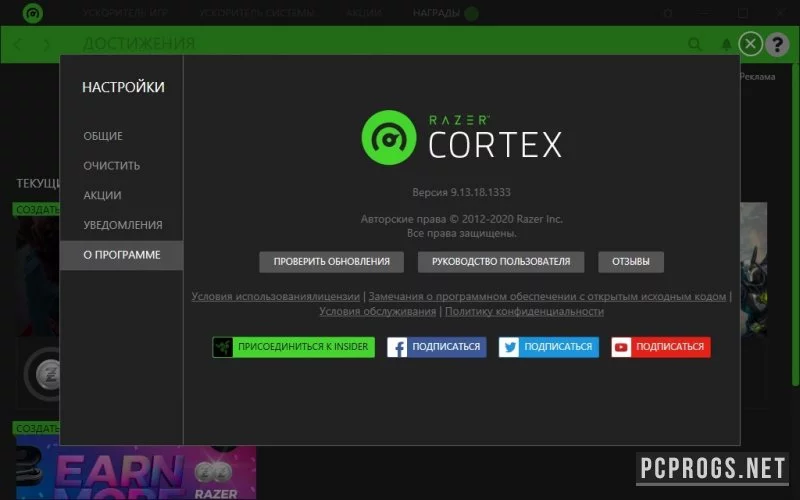Open the Условия обслуживания link
The image size is (800, 500).
378,311
